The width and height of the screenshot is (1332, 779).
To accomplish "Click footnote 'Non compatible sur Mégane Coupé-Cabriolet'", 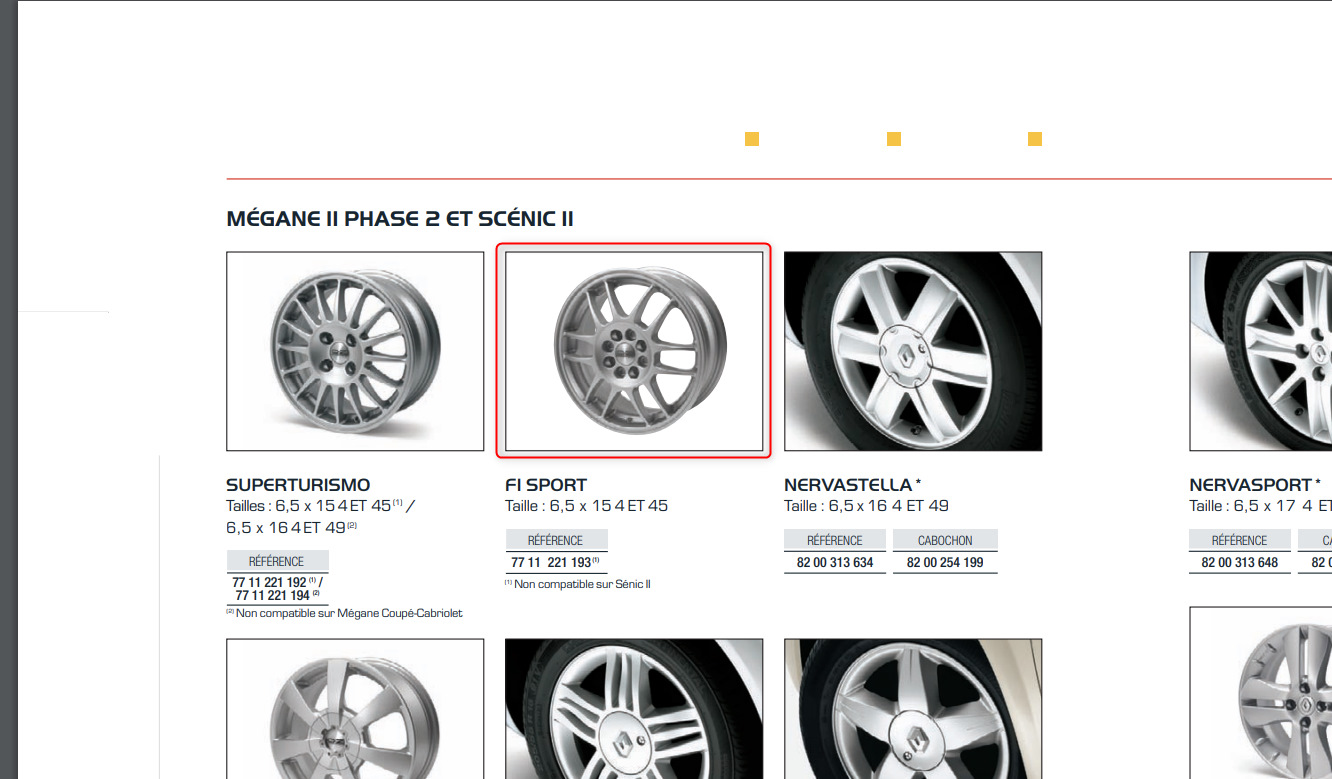I will (x=349, y=613).
